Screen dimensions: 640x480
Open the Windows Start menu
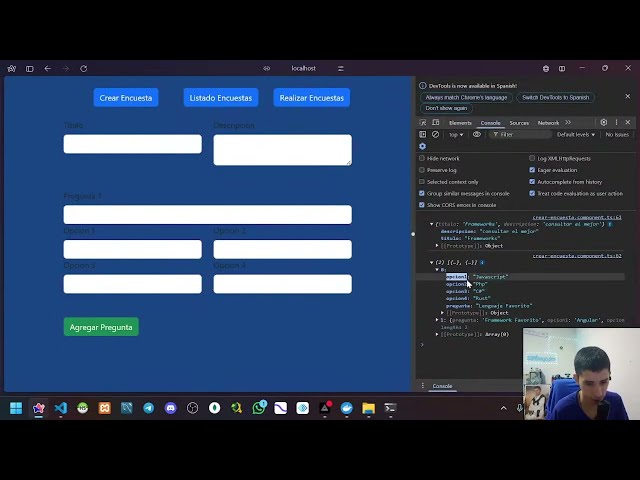click(16, 408)
